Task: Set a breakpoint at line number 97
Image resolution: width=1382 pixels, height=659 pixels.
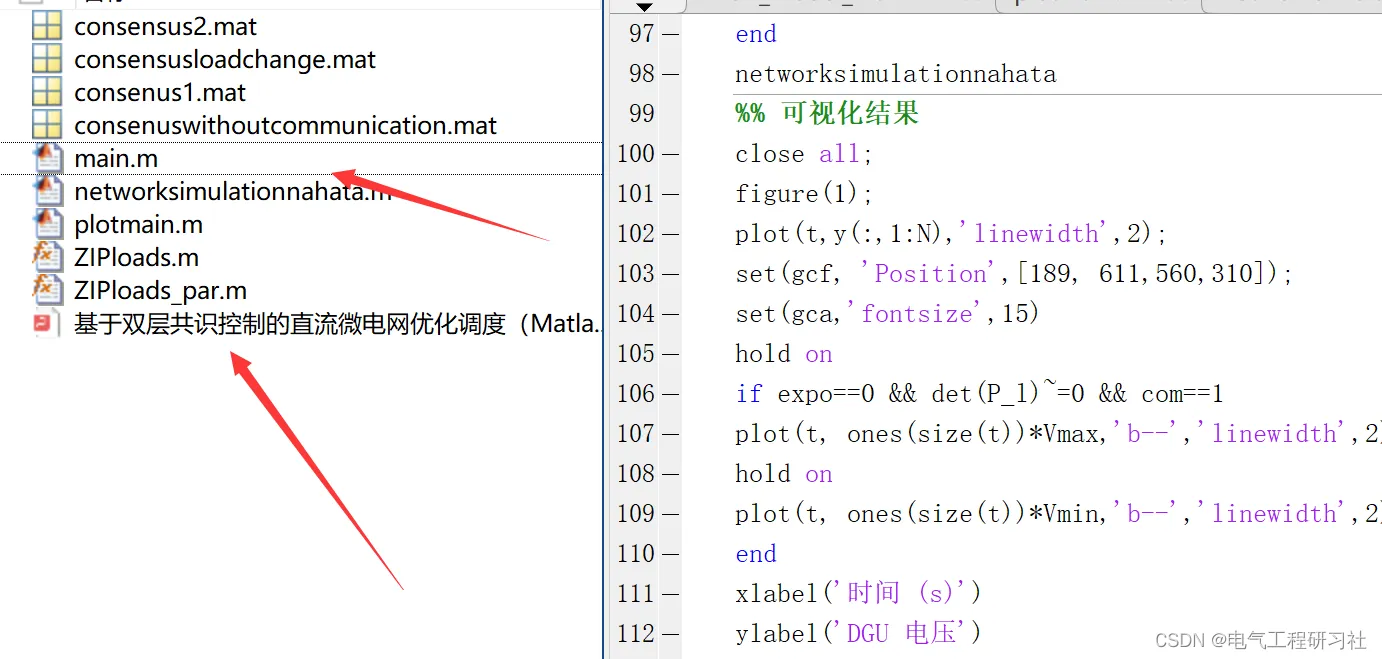Action: point(641,34)
